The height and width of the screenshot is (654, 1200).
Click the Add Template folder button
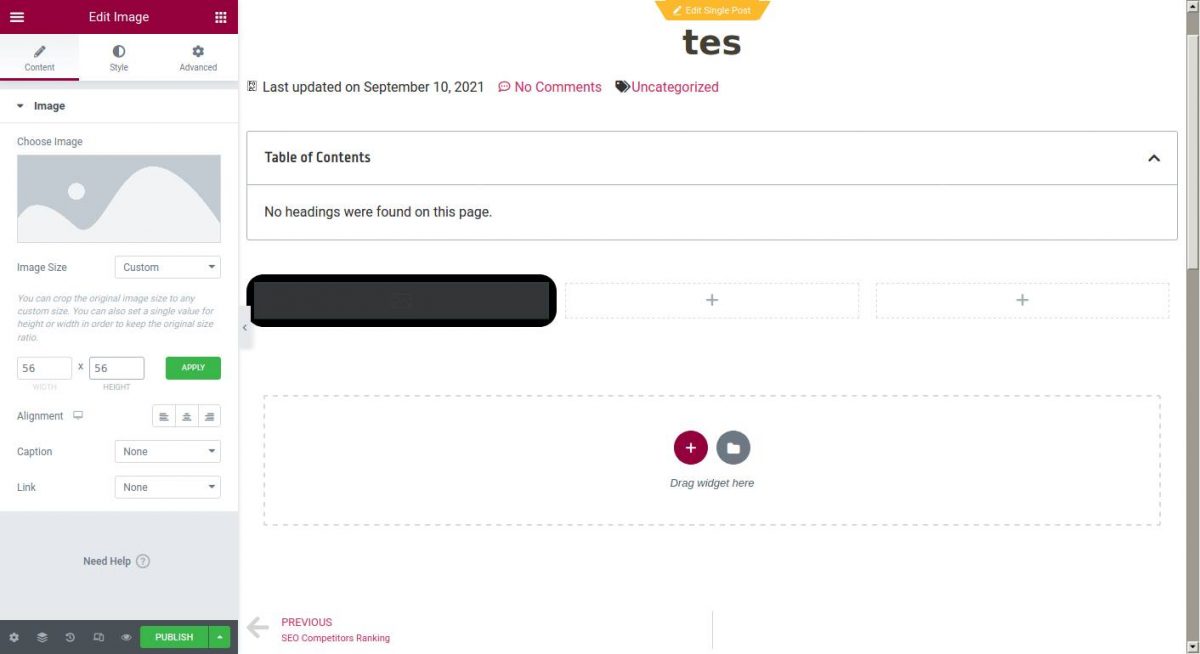[733, 448]
